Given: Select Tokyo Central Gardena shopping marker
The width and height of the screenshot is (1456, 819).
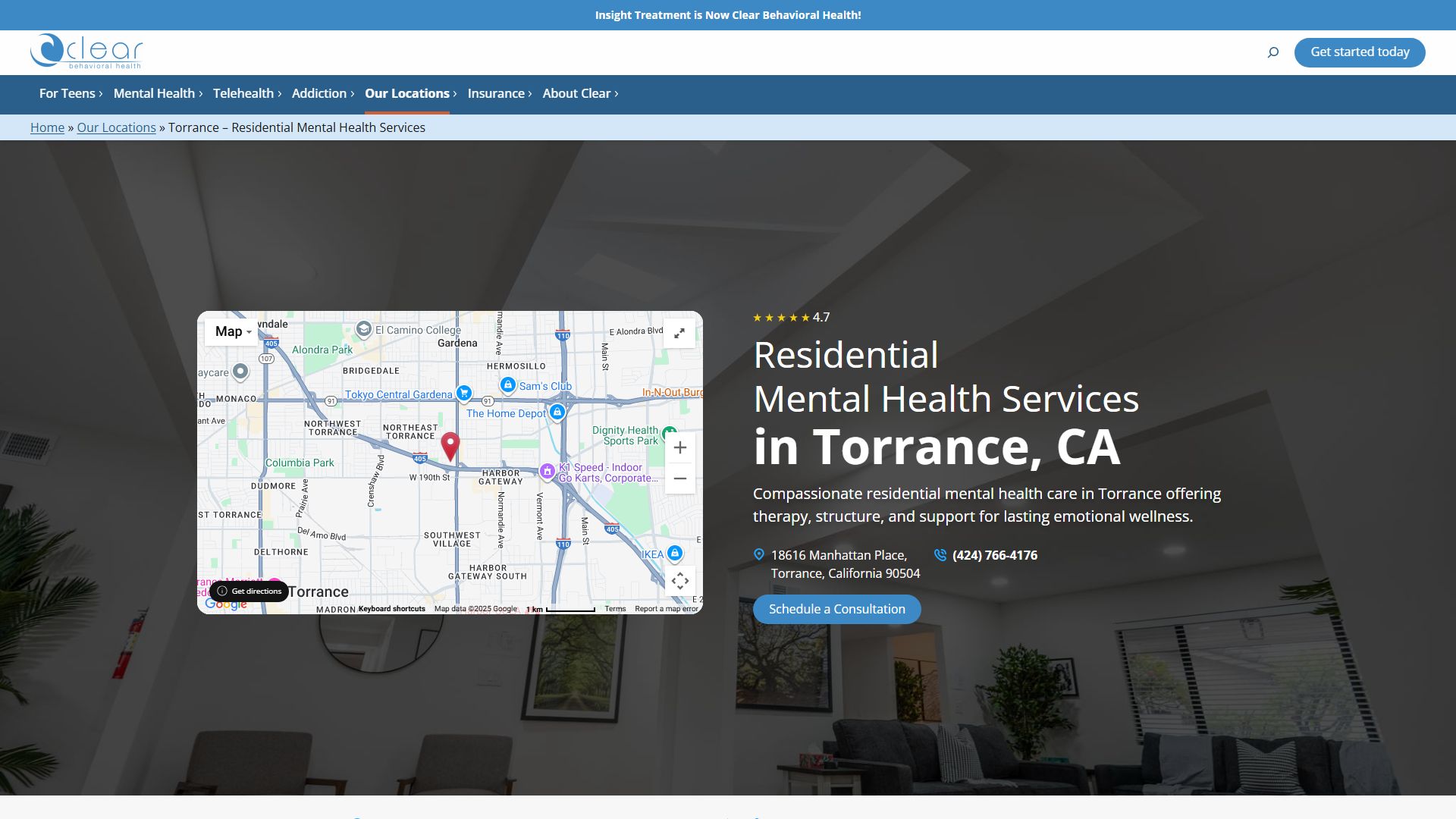Looking at the screenshot, I should 464,393.
